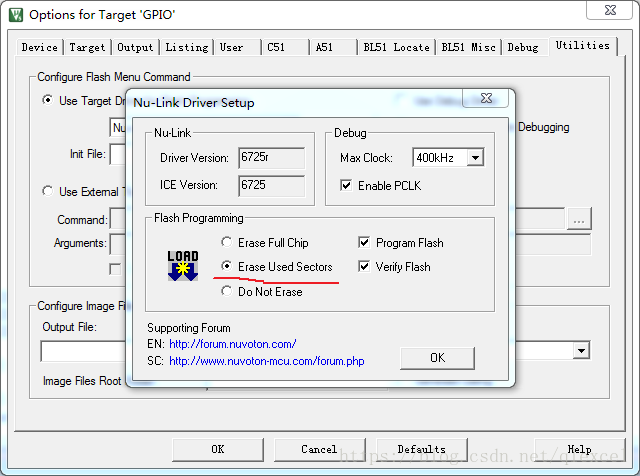Click the Defaults button
Viewport: 640px width, 476px height.
click(422, 449)
